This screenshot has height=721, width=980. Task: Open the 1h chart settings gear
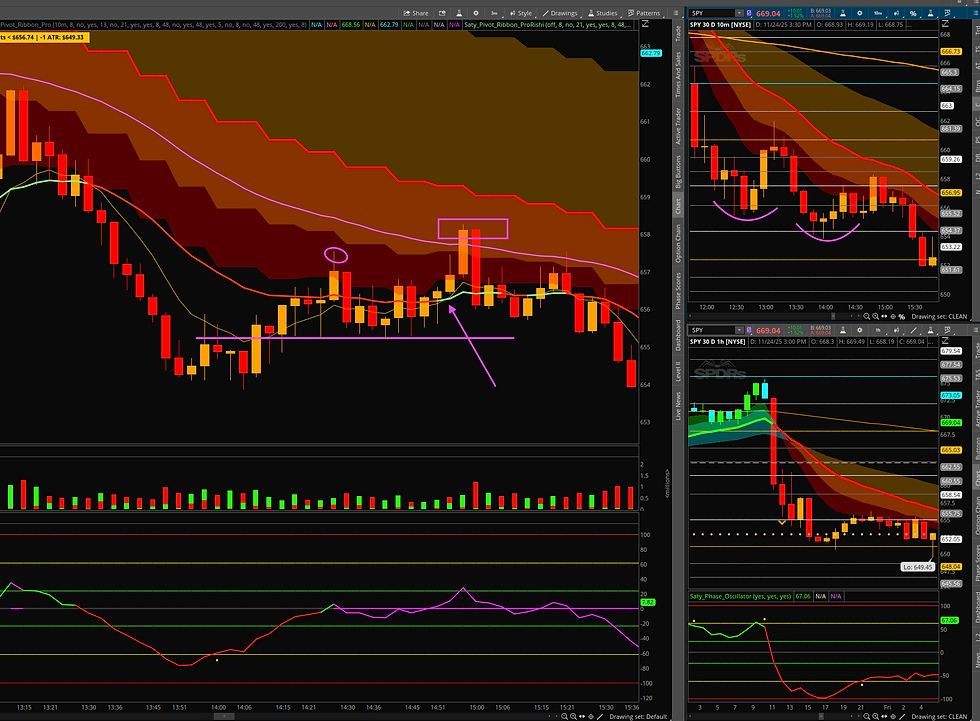[859, 330]
